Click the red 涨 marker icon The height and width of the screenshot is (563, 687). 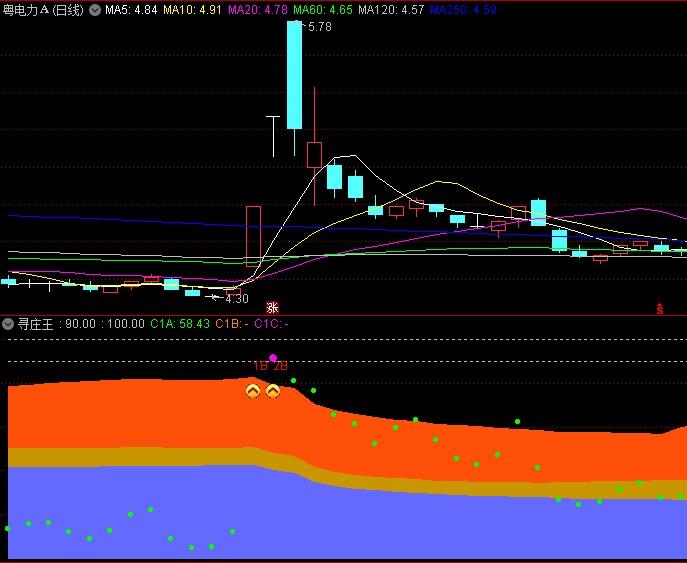click(x=272, y=308)
